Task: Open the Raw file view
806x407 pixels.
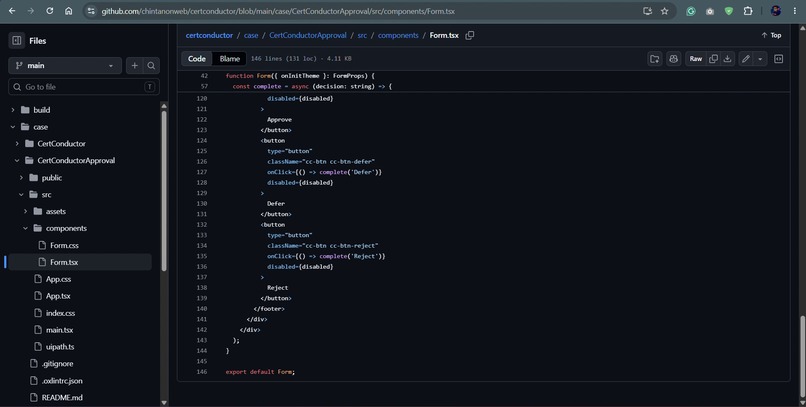Action: 696,59
